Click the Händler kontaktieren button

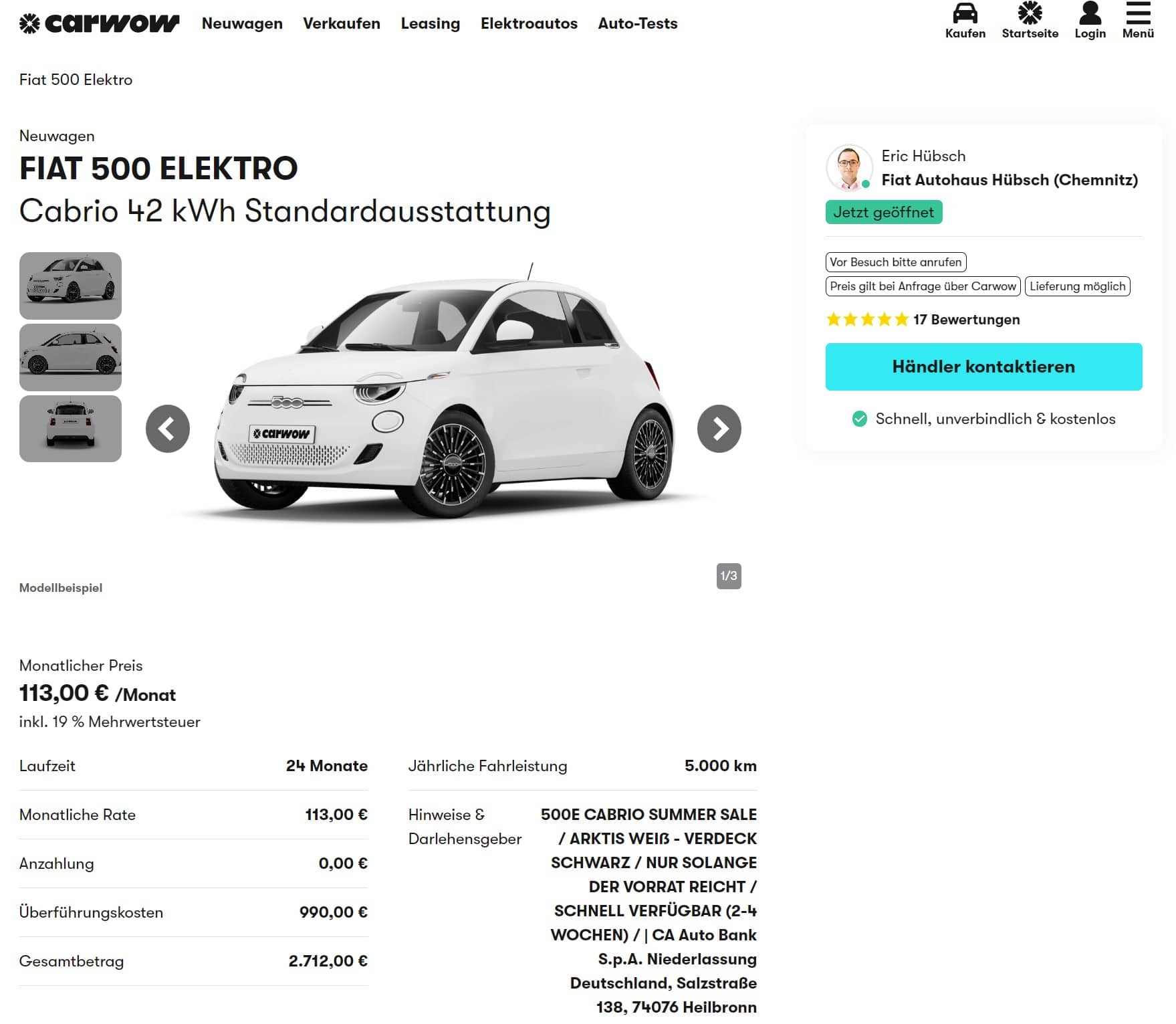tap(983, 367)
